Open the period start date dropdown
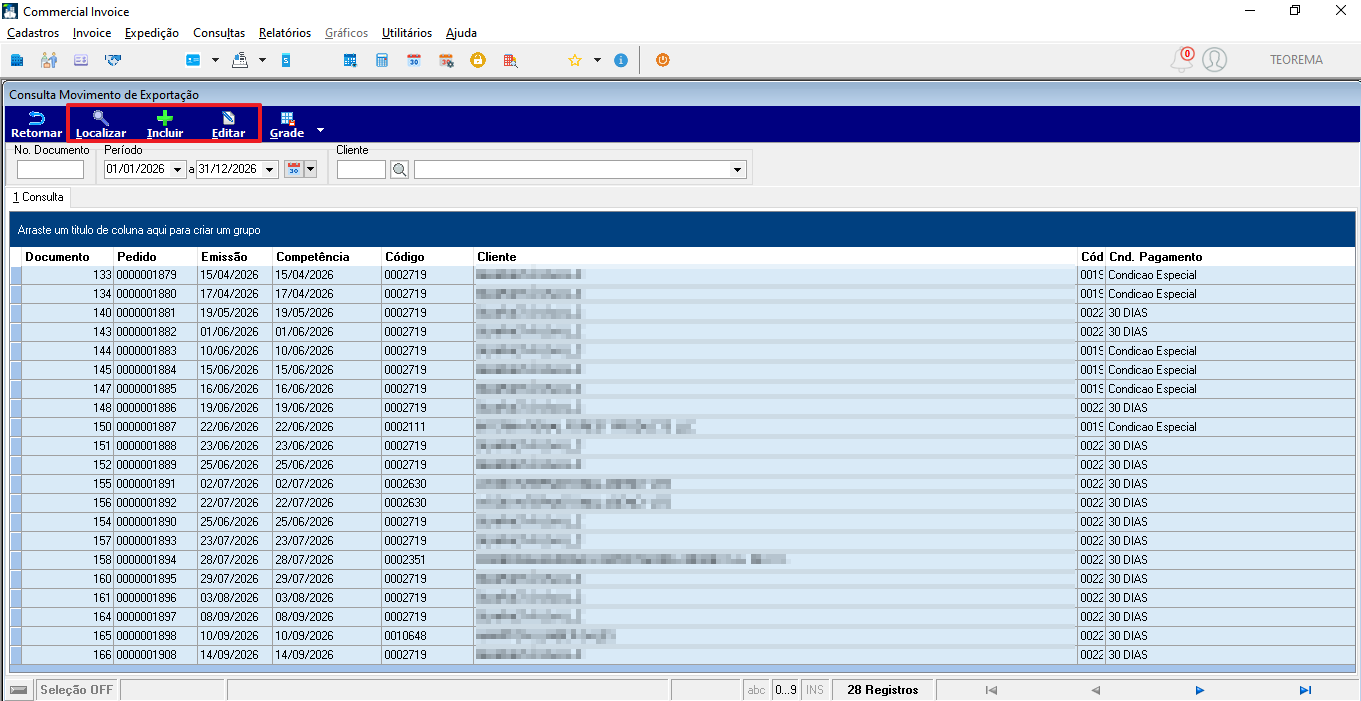The image size is (1361, 701). tap(179, 170)
